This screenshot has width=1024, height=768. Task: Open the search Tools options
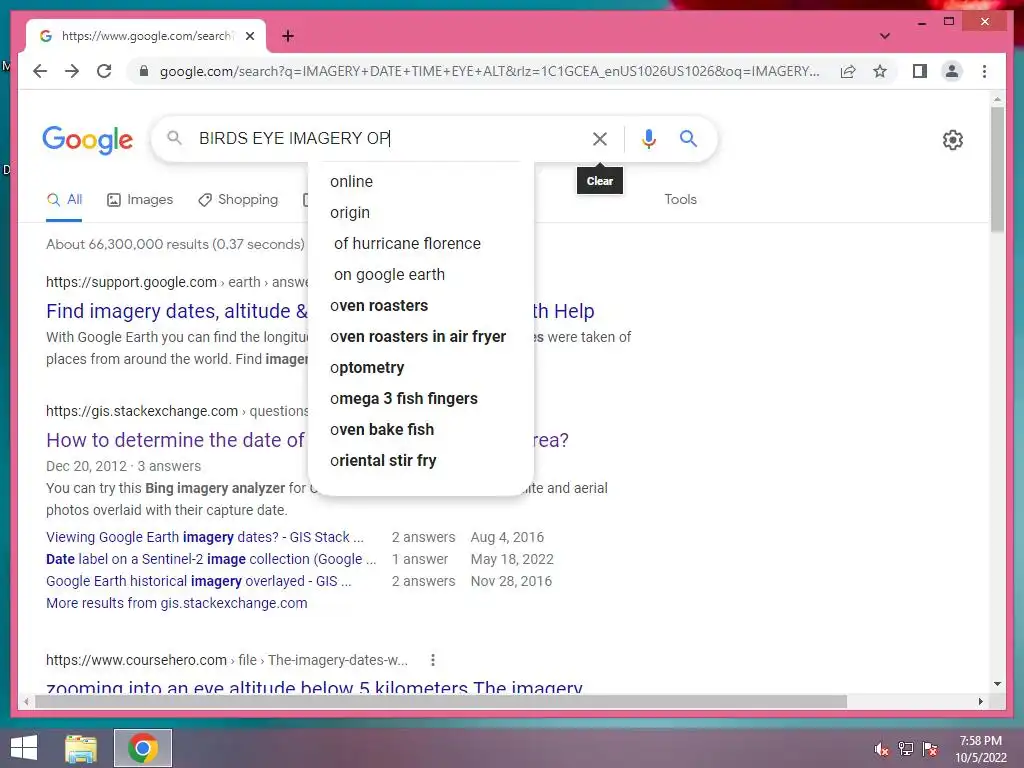[x=680, y=200]
